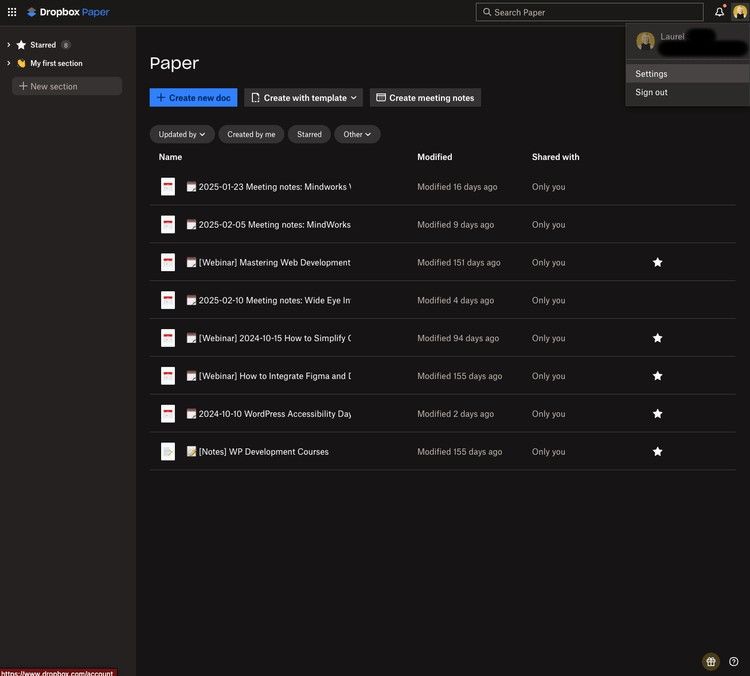The width and height of the screenshot is (750, 676).
Task: Open the Updated by filter dropdown
Action: (x=182, y=134)
